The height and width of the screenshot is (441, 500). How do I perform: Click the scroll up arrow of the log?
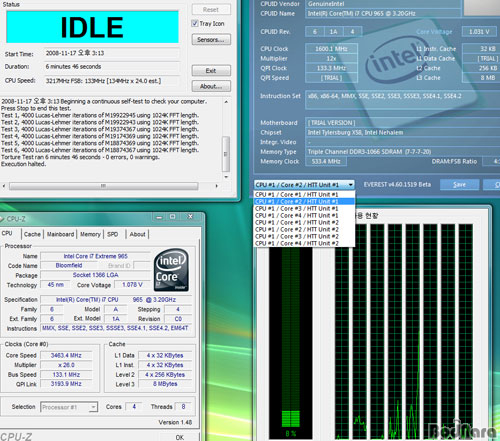click(226, 102)
